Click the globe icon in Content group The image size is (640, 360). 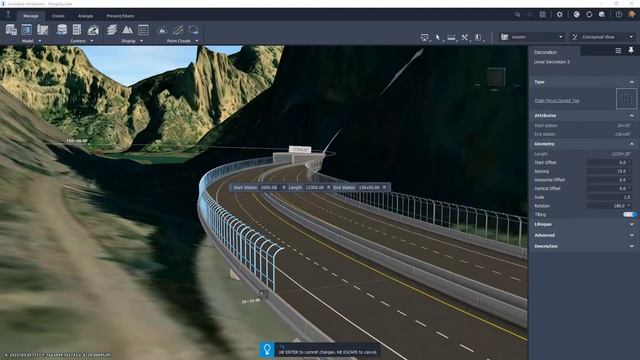coord(93,30)
